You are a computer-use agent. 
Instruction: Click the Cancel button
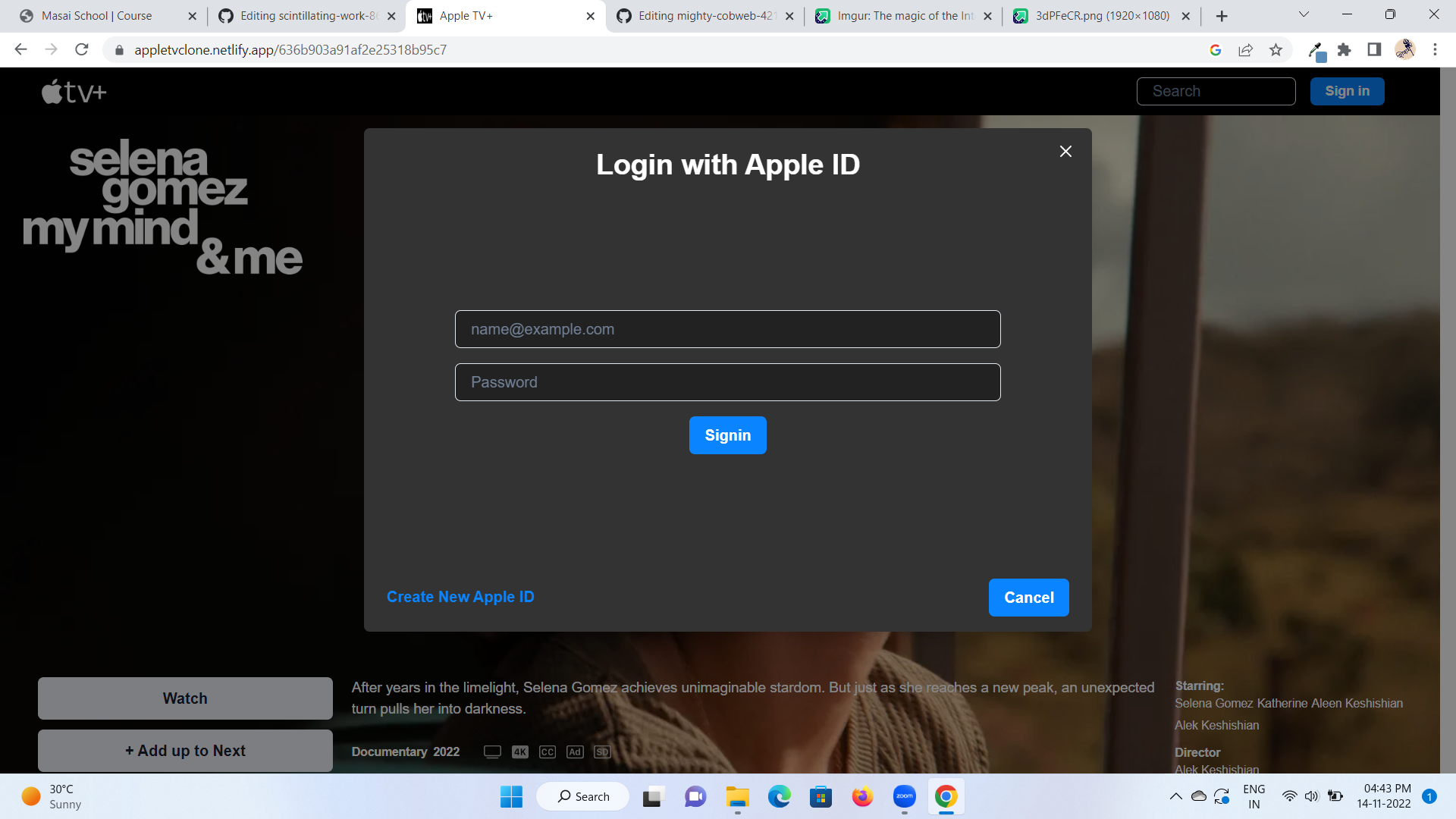(x=1029, y=597)
